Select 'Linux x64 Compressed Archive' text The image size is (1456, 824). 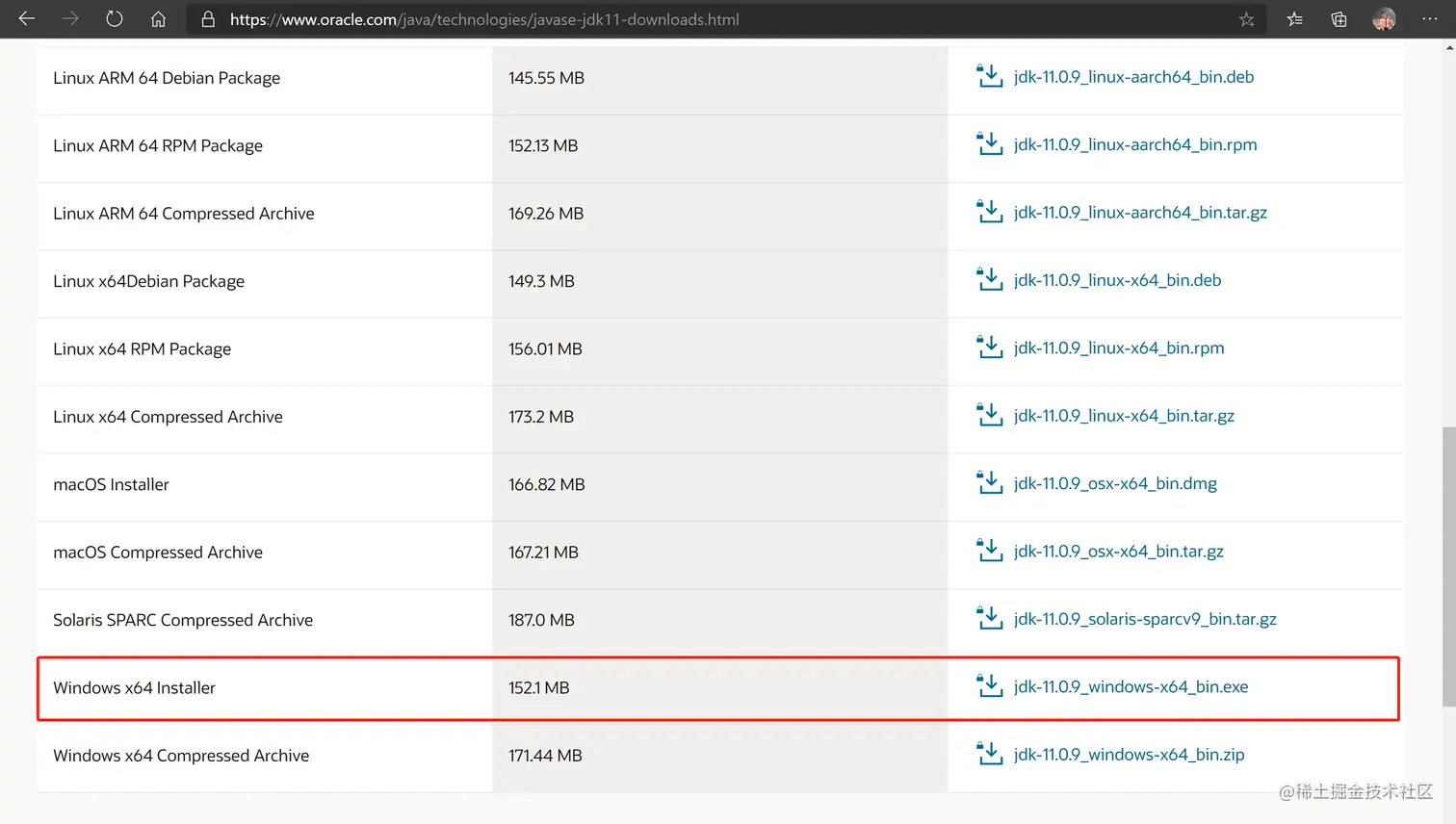(x=168, y=417)
